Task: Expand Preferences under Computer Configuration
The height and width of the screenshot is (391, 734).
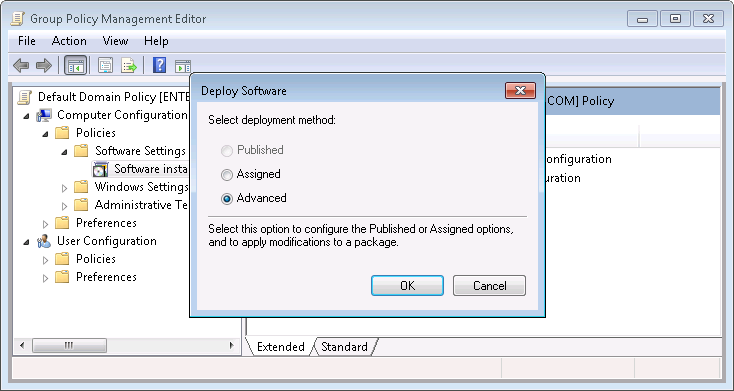Action: tap(45, 224)
